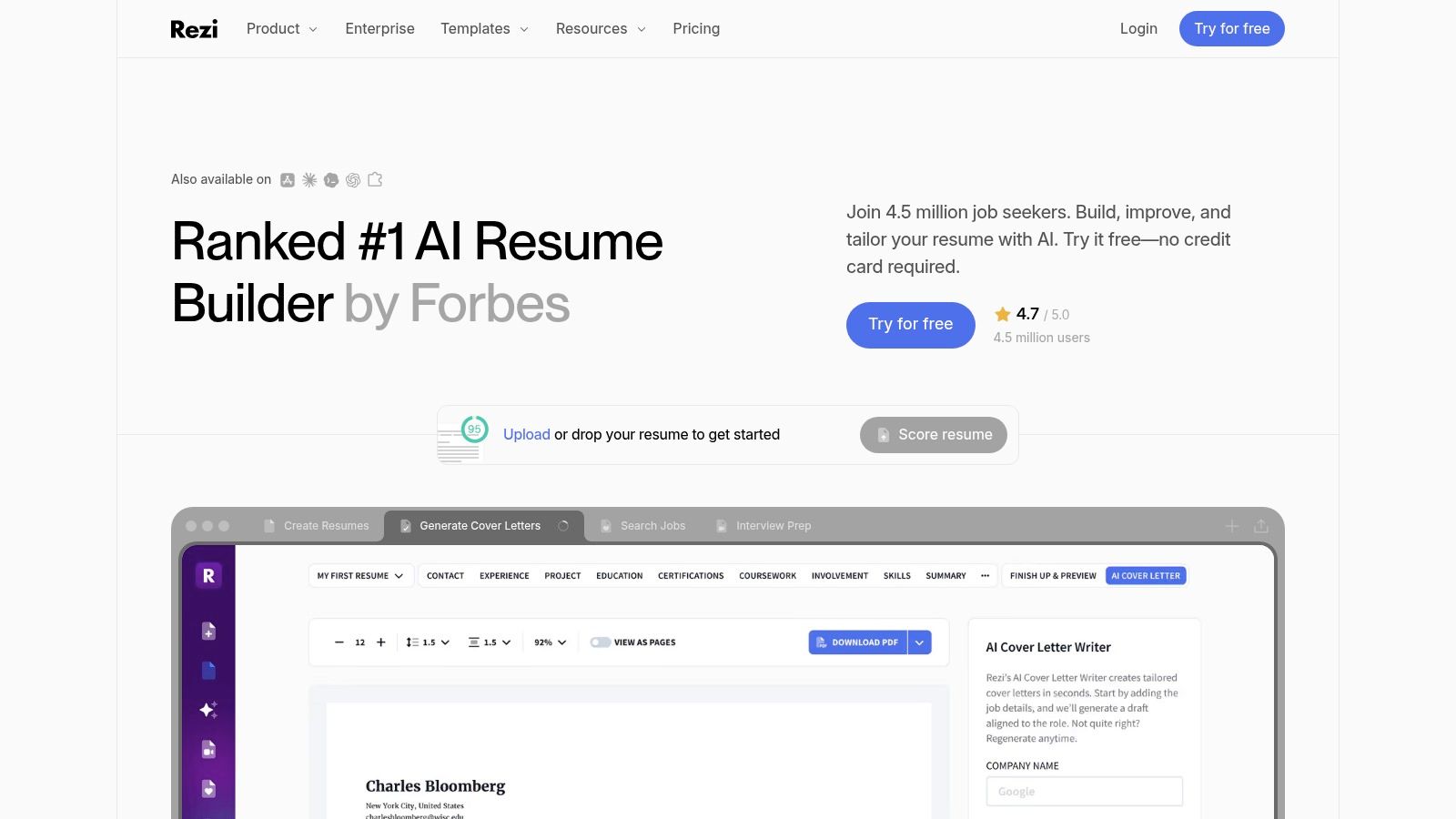Viewport: 1456px width, 819px height.
Task: Switch to Search Jobs tab
Action: click(x=643, y=526)
